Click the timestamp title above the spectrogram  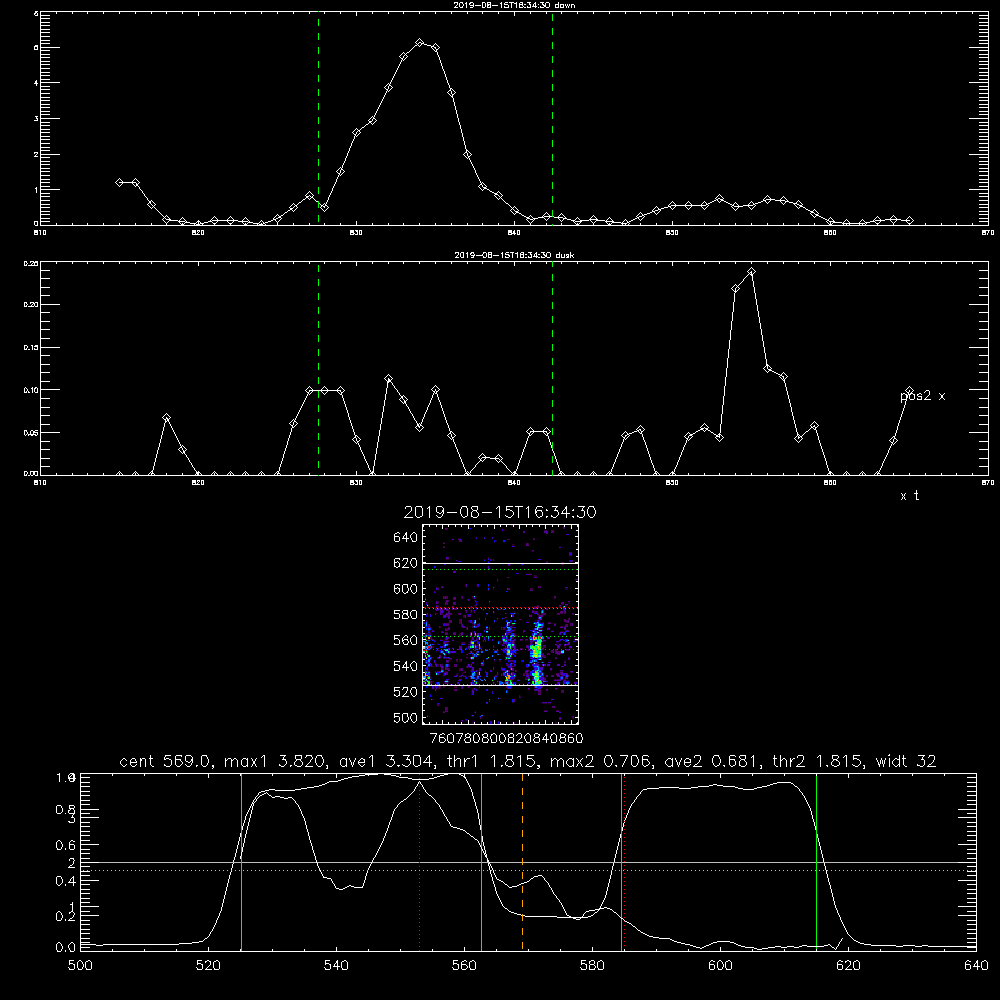pyautogui.click(x=500, y=512)
